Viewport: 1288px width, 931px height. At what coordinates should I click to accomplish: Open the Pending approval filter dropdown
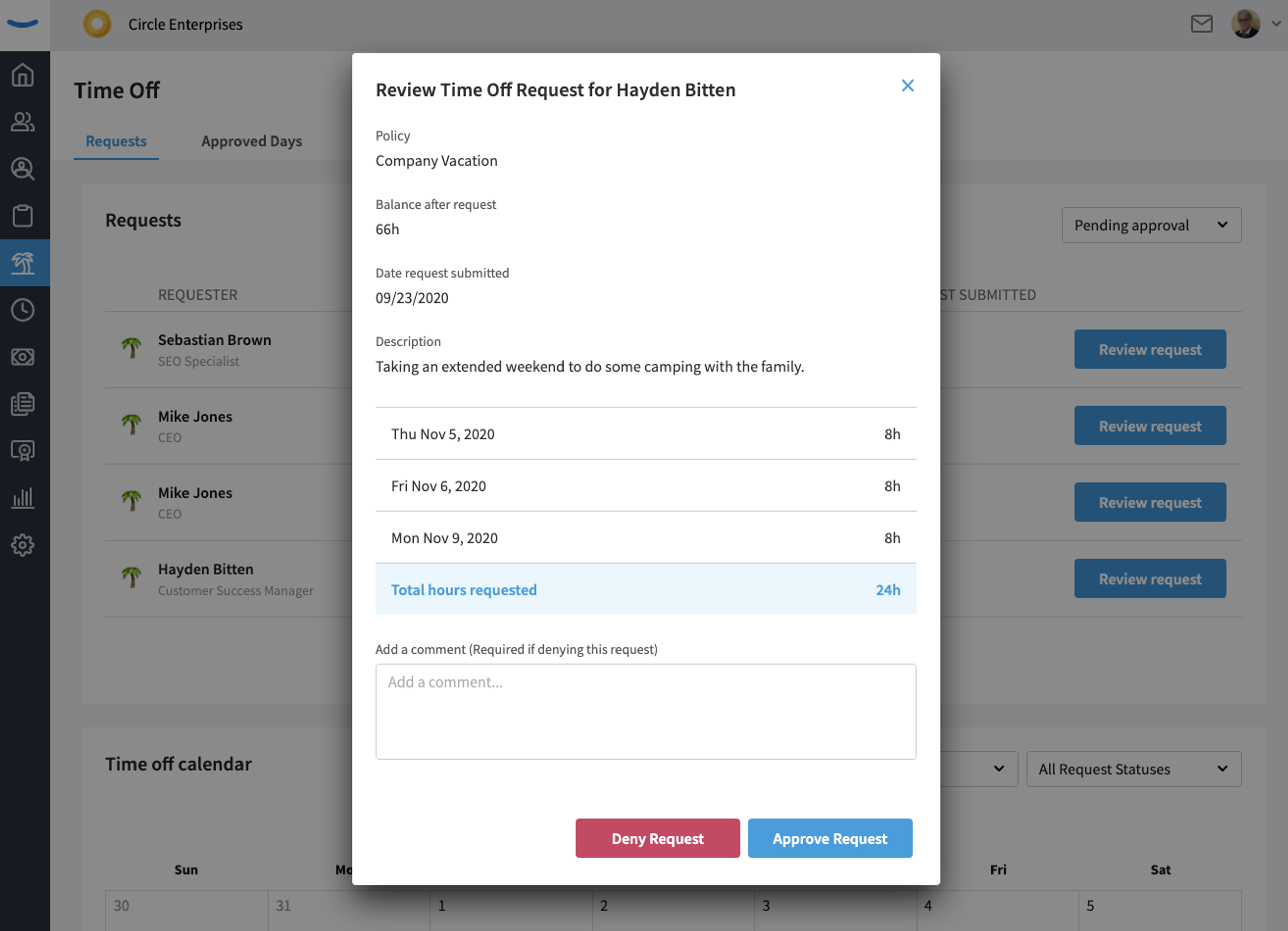point(1151,225)
